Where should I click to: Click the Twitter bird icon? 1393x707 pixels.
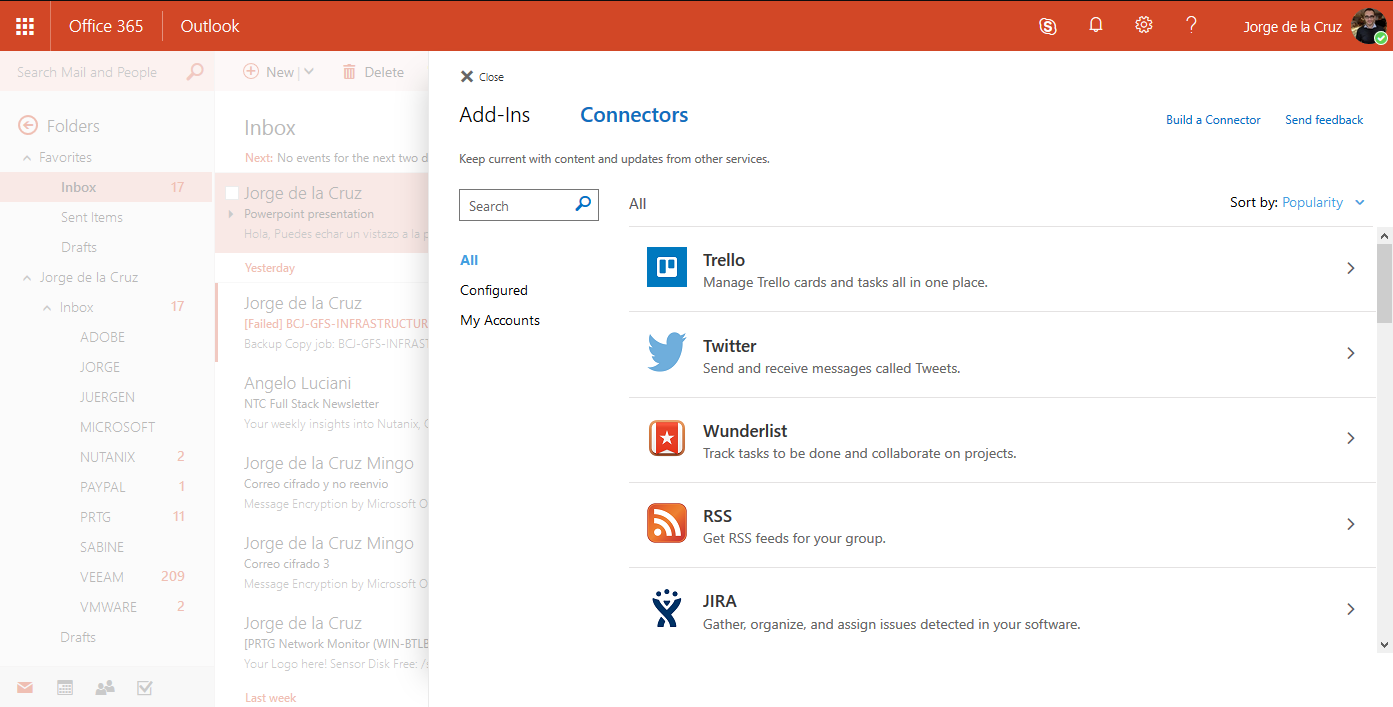(667, 353)
